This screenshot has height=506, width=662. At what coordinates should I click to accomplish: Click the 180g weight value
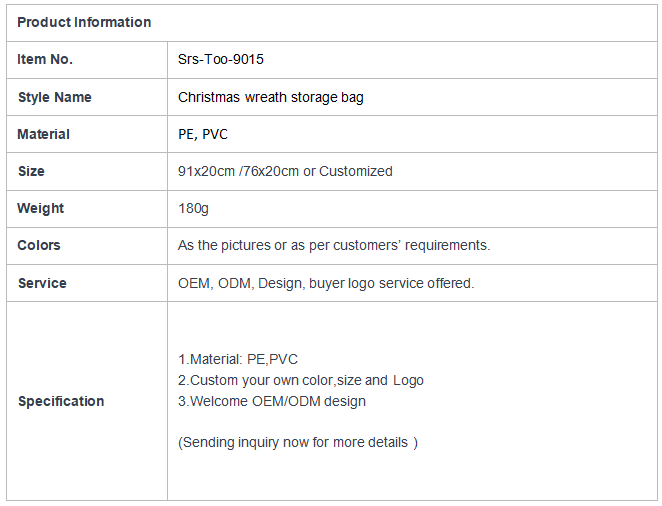tap(193, 208)
